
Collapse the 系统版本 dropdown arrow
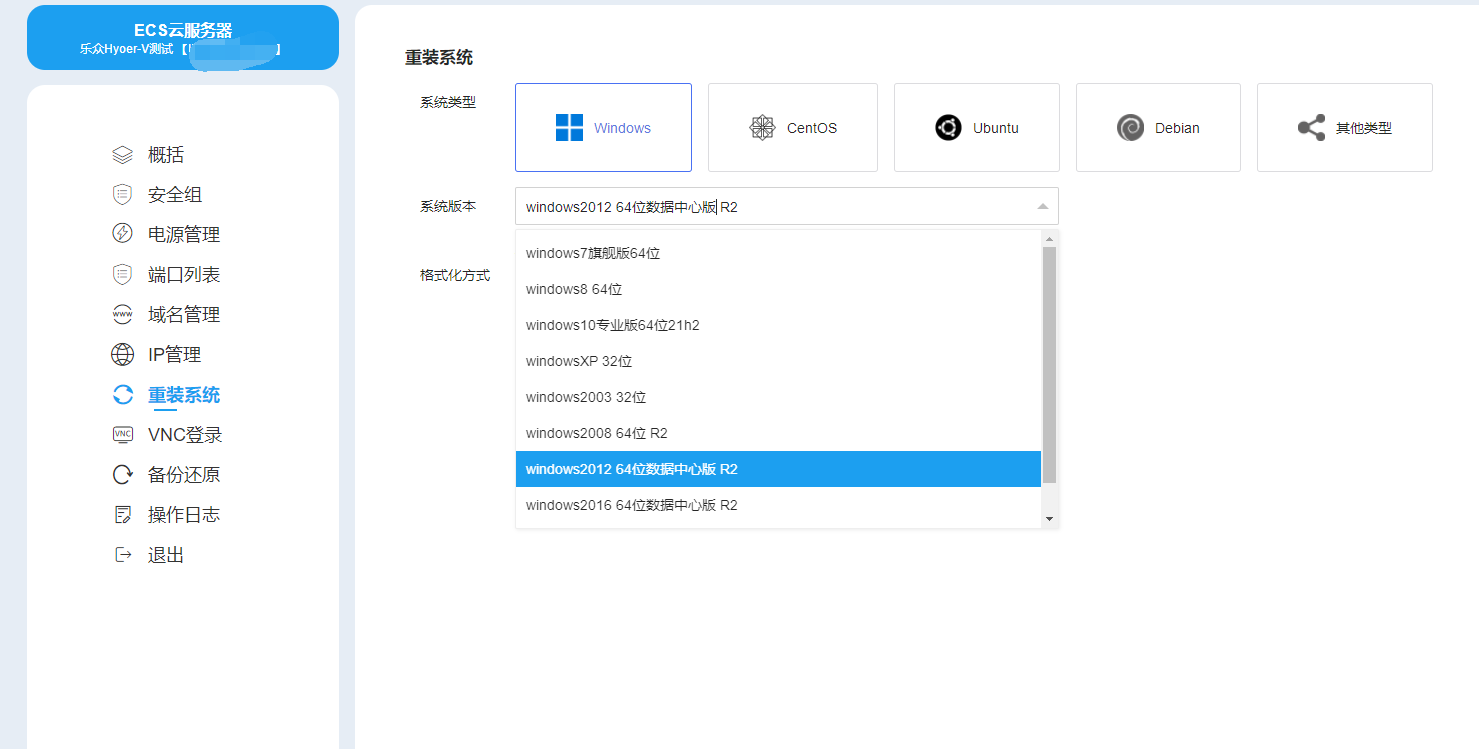pos(1042,206)
